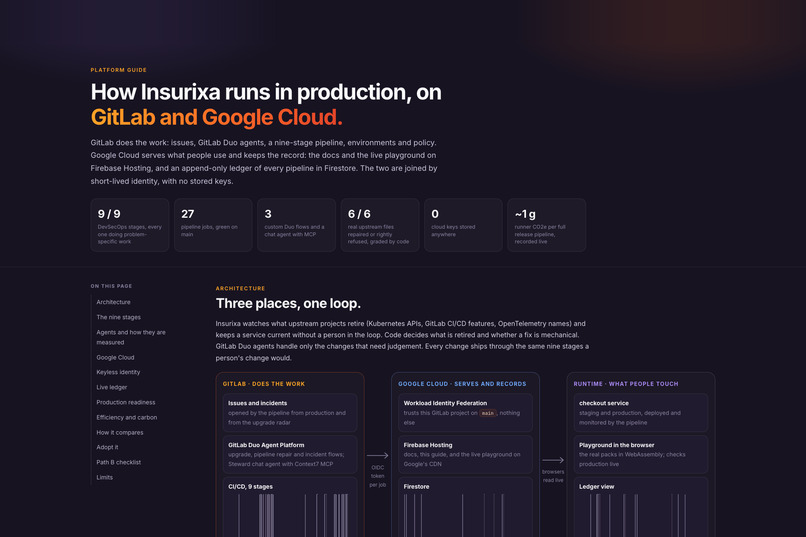Click the Workload Identity Federation card
806x537 pixels.
[465, 413]
